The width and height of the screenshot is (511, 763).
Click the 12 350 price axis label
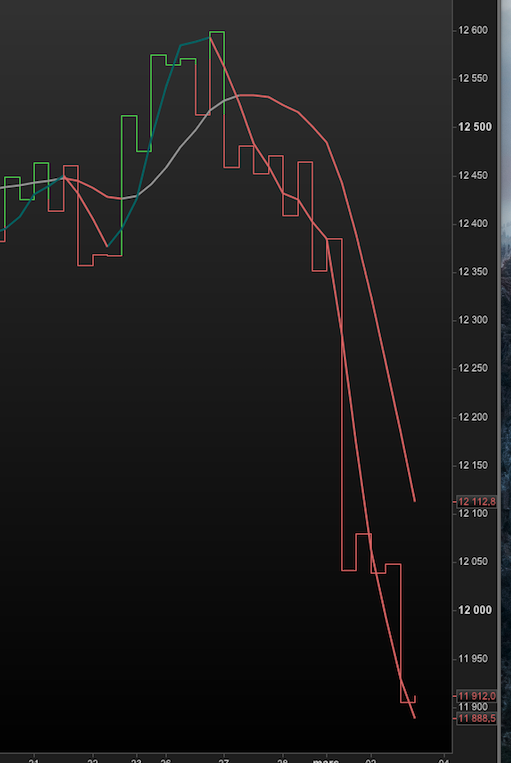473,272
